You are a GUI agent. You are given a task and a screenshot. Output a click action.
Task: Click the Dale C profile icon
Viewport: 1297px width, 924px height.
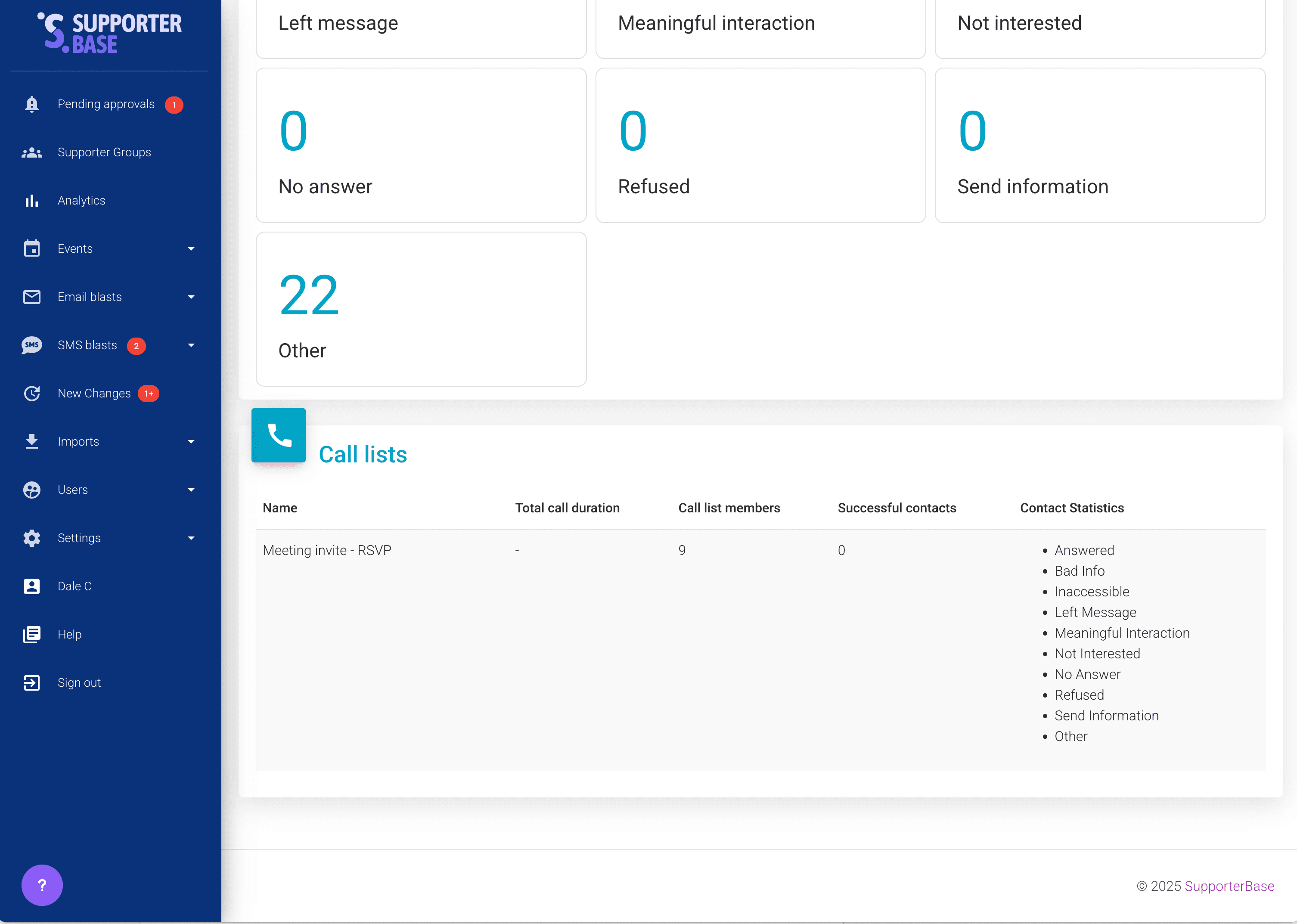click(x=32, y=586)
